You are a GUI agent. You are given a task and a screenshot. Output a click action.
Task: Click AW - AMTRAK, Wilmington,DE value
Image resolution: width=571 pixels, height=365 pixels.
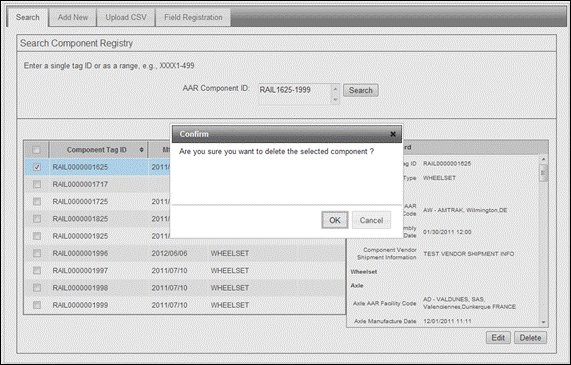(x=465, y=210)
